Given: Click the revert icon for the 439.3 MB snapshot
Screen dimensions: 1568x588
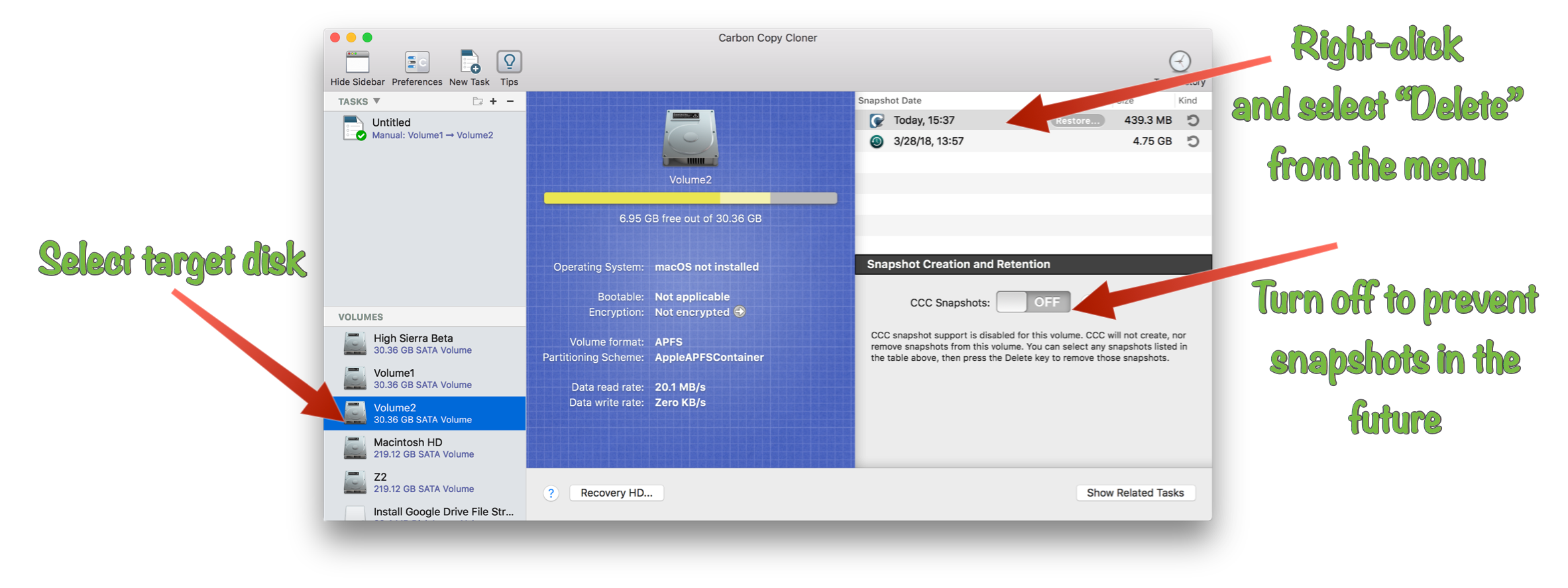Looking at the screenshot, I should click(1193, 121).
